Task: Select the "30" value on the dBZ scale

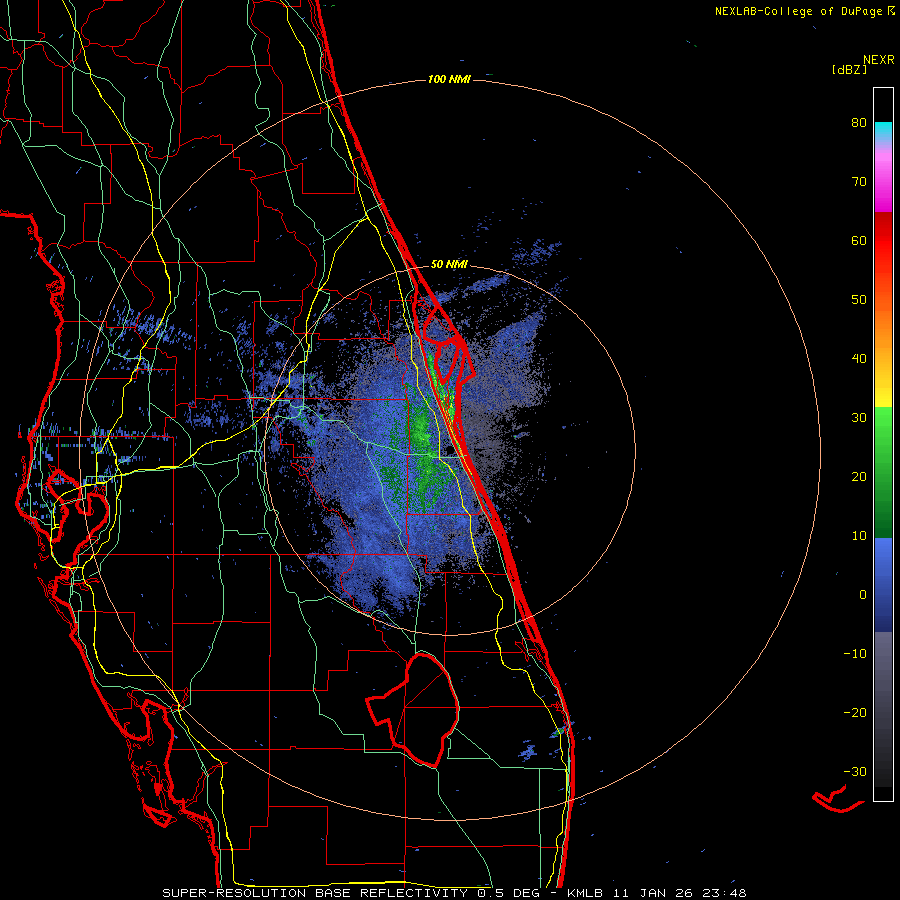Action: pyautogui.click(x=859, y=418)
